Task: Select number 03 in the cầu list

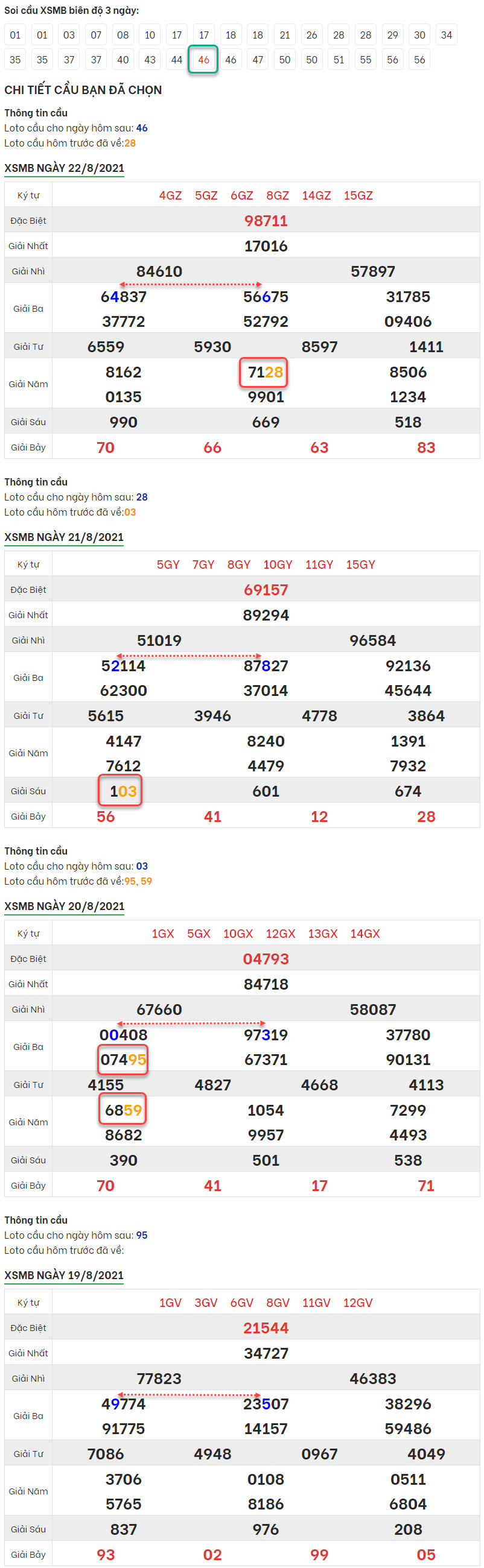Action: (x=69, y=35)
